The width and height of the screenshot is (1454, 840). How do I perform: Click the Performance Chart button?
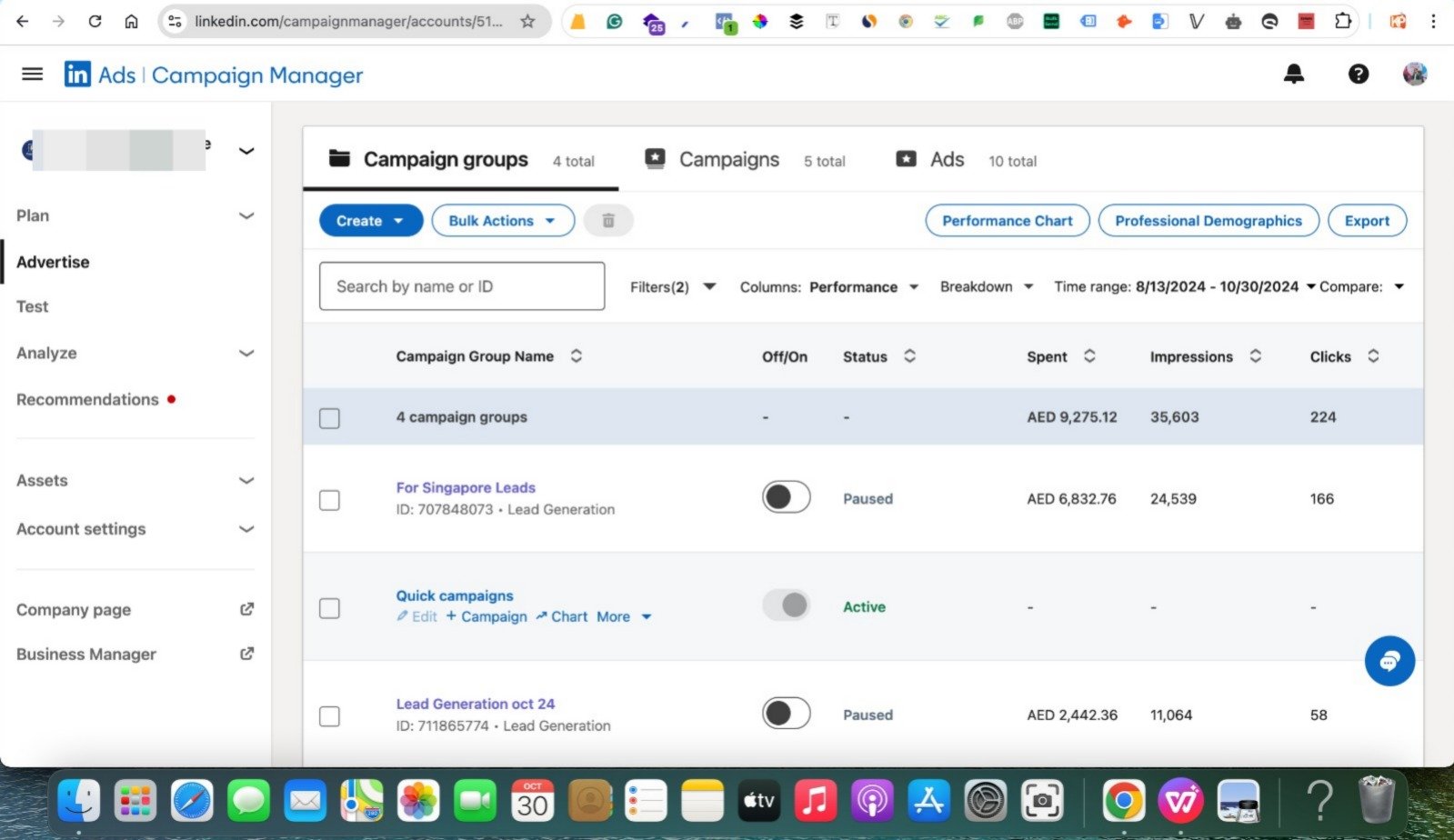click(x=1007, y=221)
